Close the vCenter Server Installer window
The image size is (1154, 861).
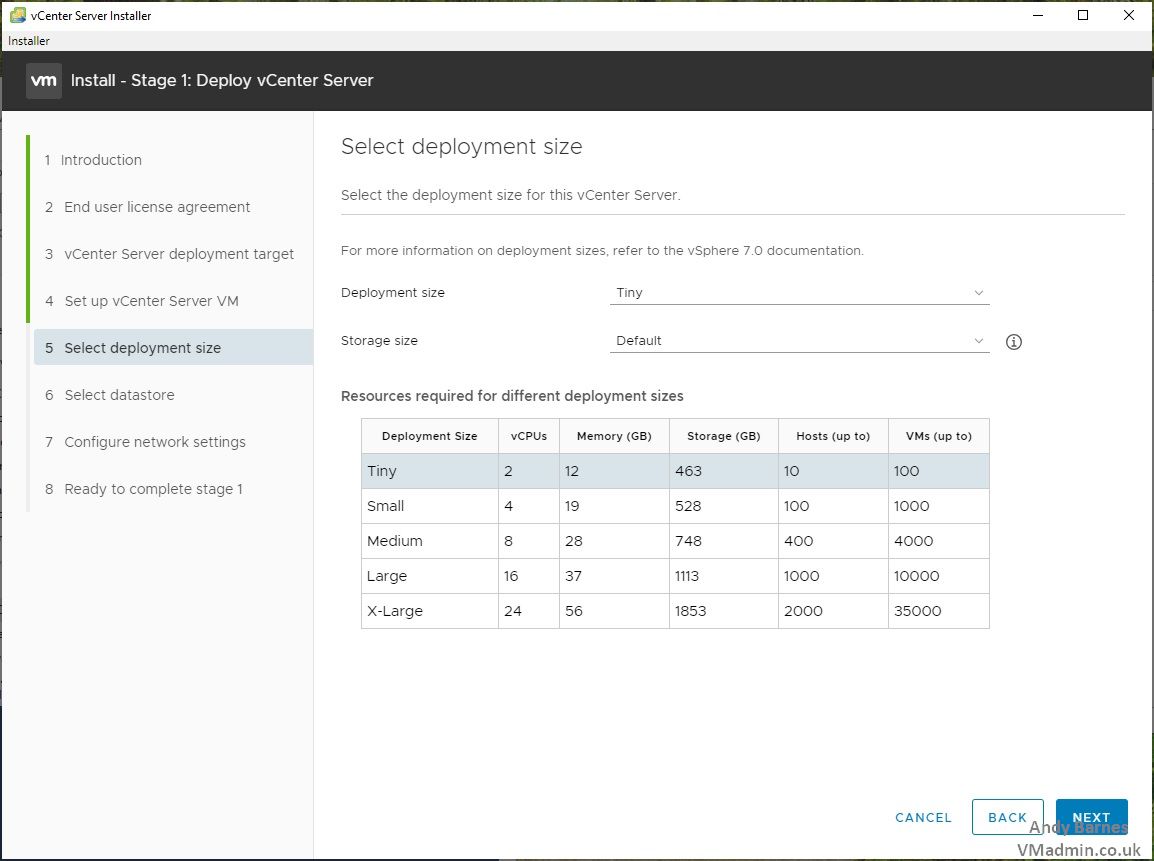pos(1128,15)
